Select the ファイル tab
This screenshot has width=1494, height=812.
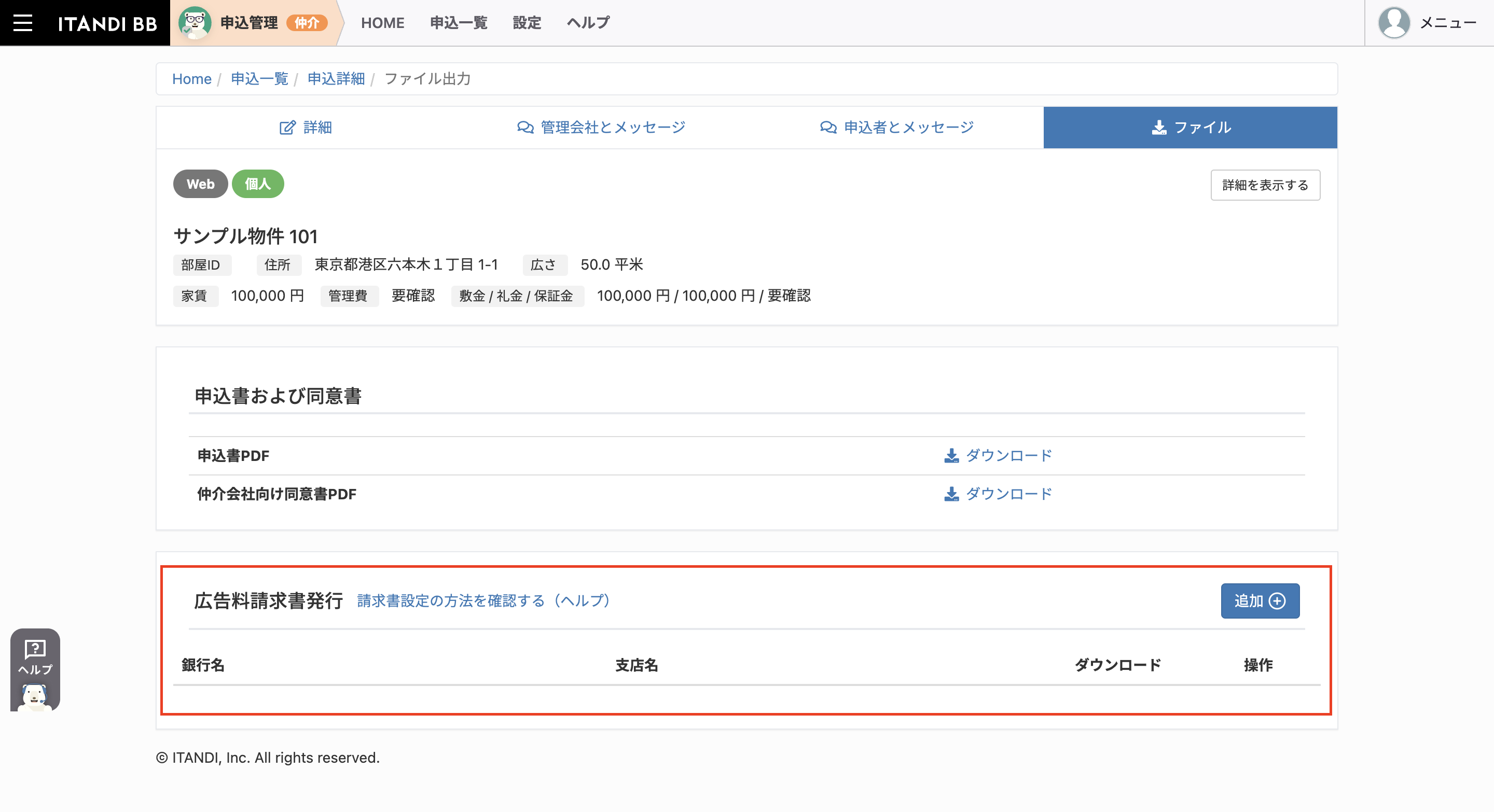point(1190,128)
